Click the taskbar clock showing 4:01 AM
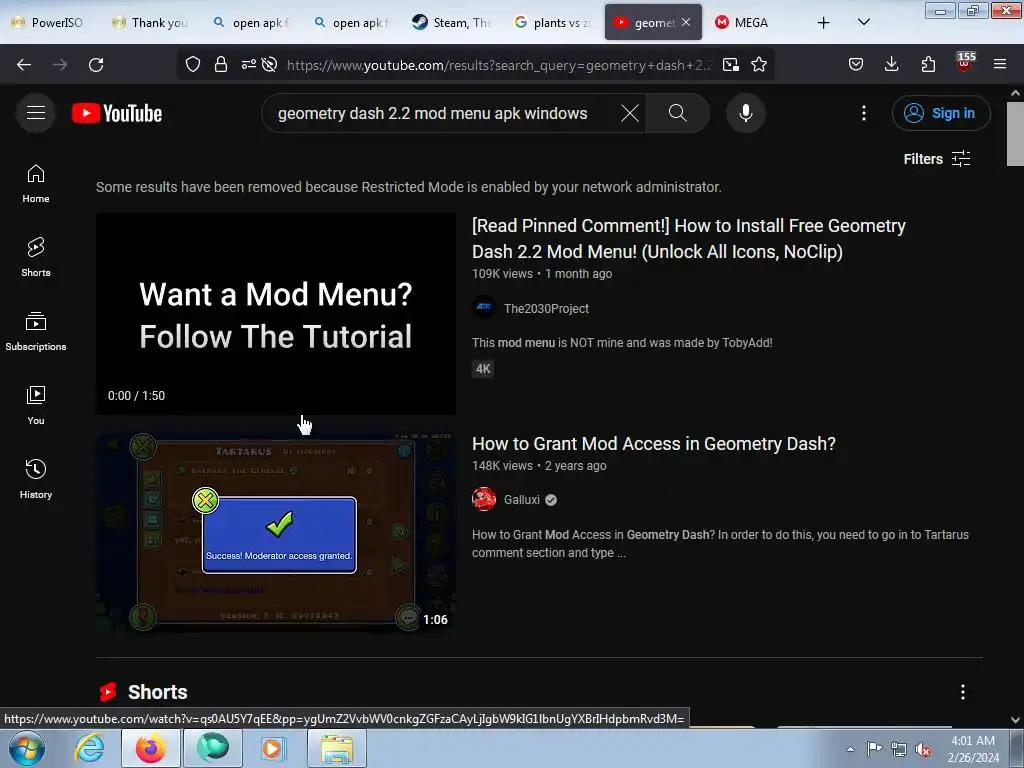 pyautogui.click(x=973, y=749)
